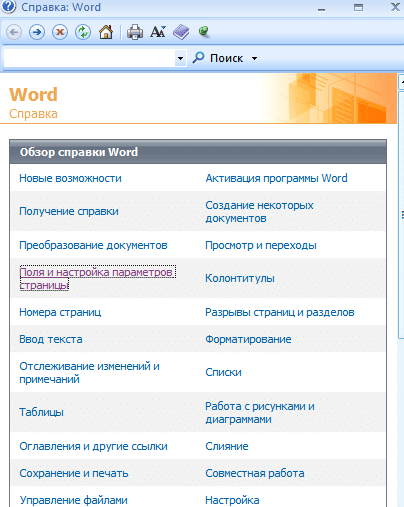Click the Print icon
Screen dimensions: 404x507
[135, 32]
